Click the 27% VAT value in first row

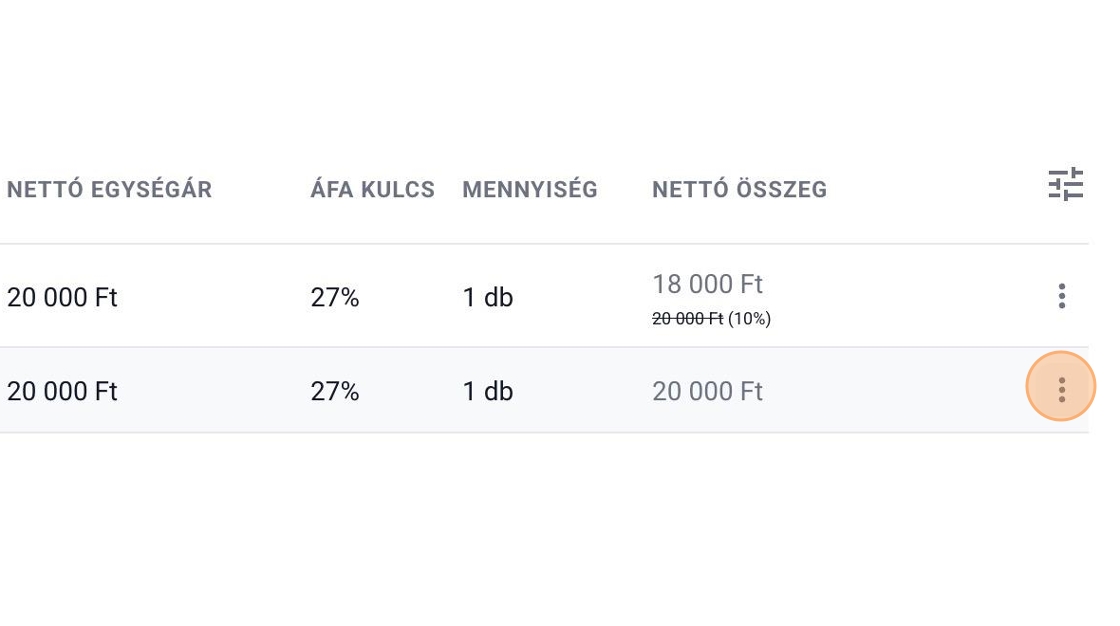tap(334, 298)
